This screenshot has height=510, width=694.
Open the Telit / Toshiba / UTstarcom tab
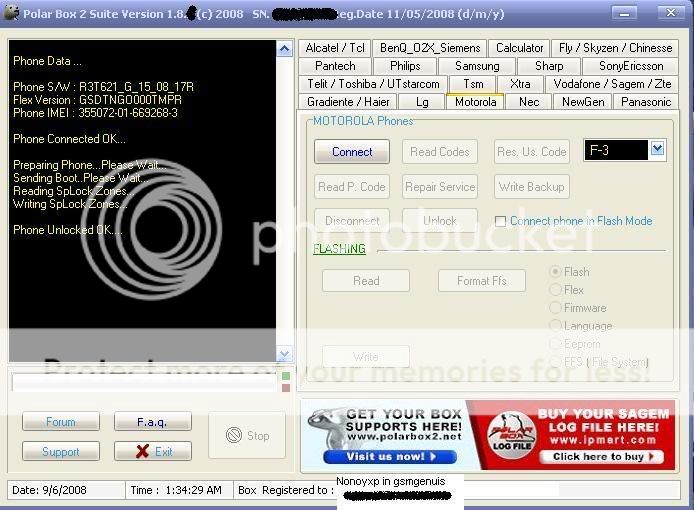pos(373,84)
